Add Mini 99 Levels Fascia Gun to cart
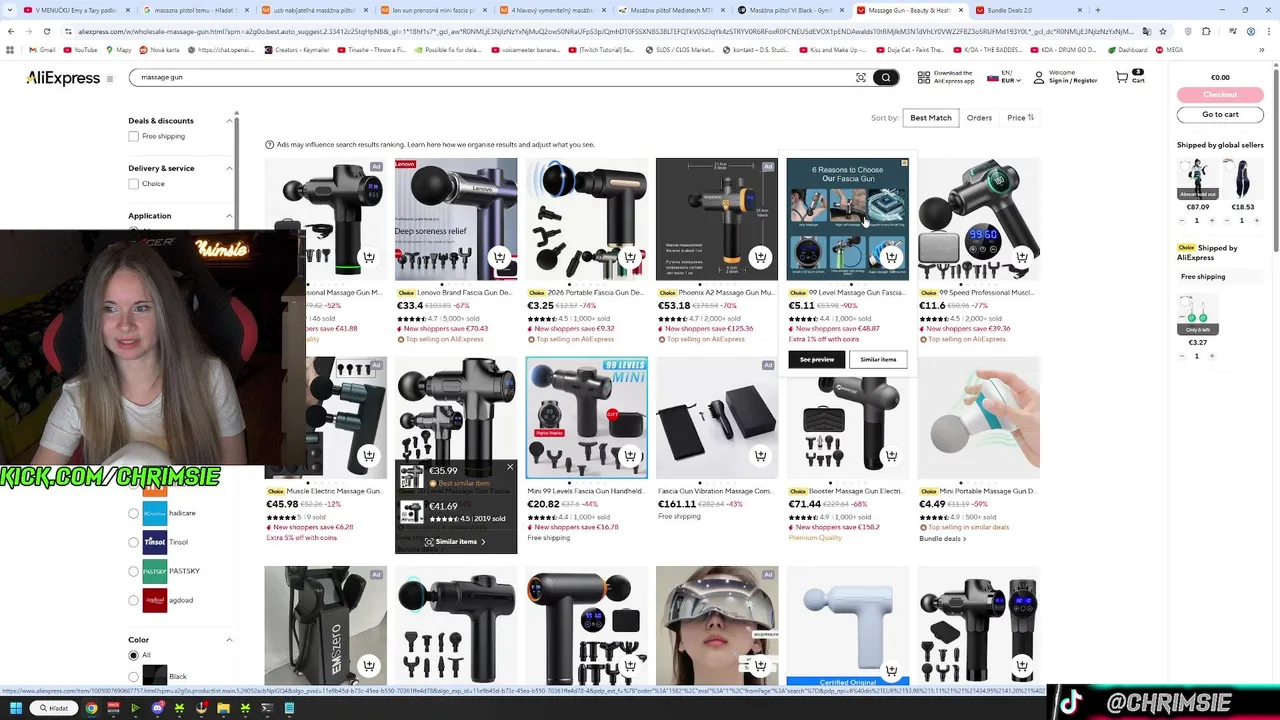Screen dimensions: 1280x720 630,456
